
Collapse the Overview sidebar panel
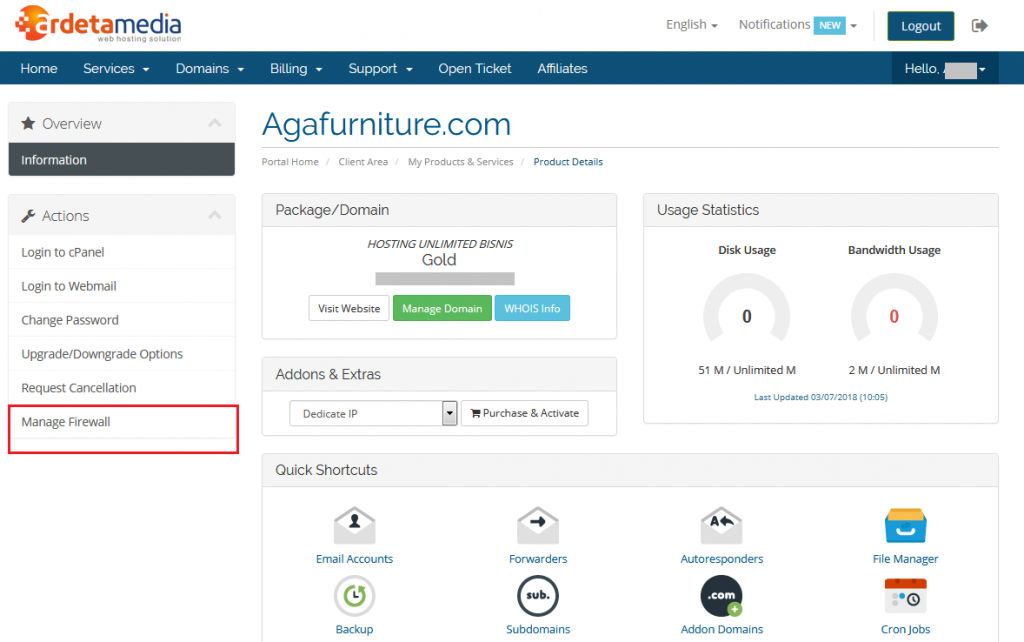(214, 123)
